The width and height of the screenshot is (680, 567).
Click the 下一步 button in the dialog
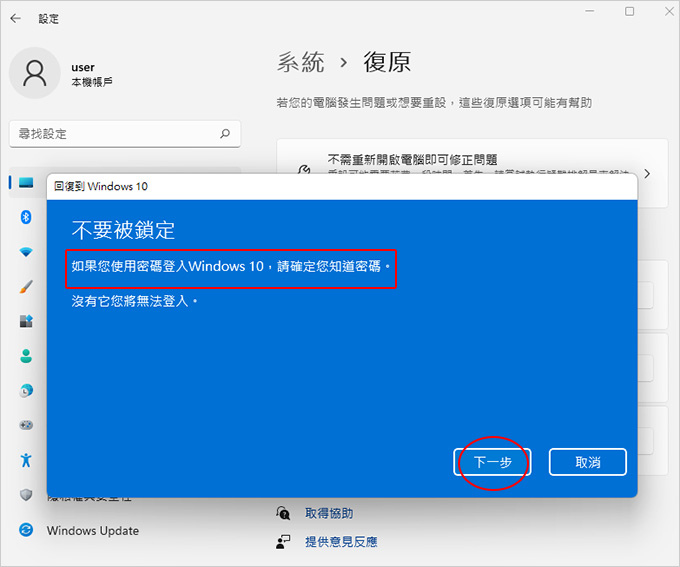(x=492, y=462)
